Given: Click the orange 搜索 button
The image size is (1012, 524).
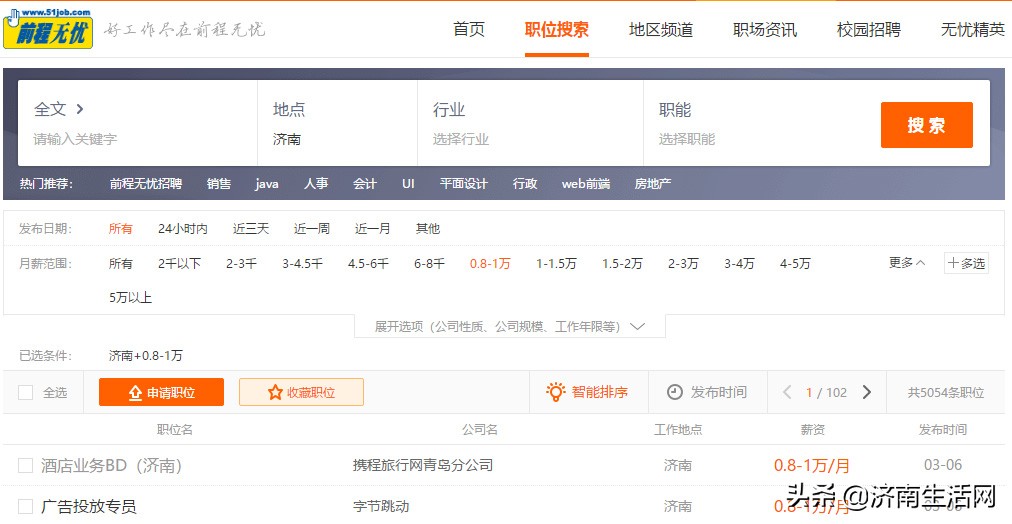Looking at the screenshot, I should click(x=926, y=125).
